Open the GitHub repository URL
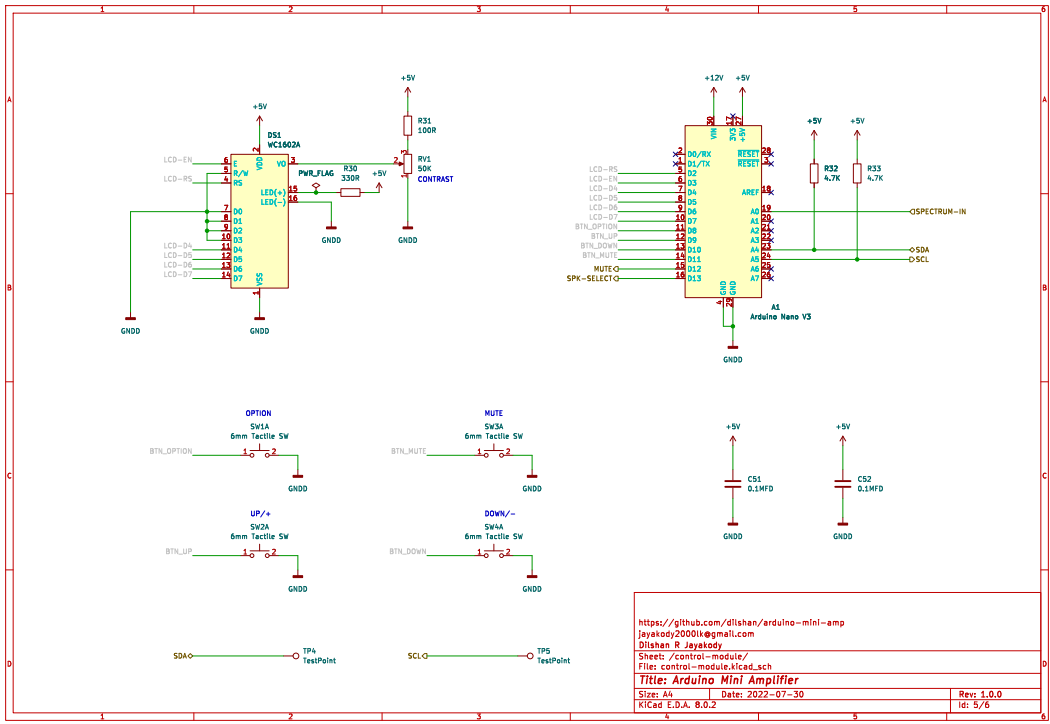Viewport: 1050px width, 724px height. (x=741, y=622)
